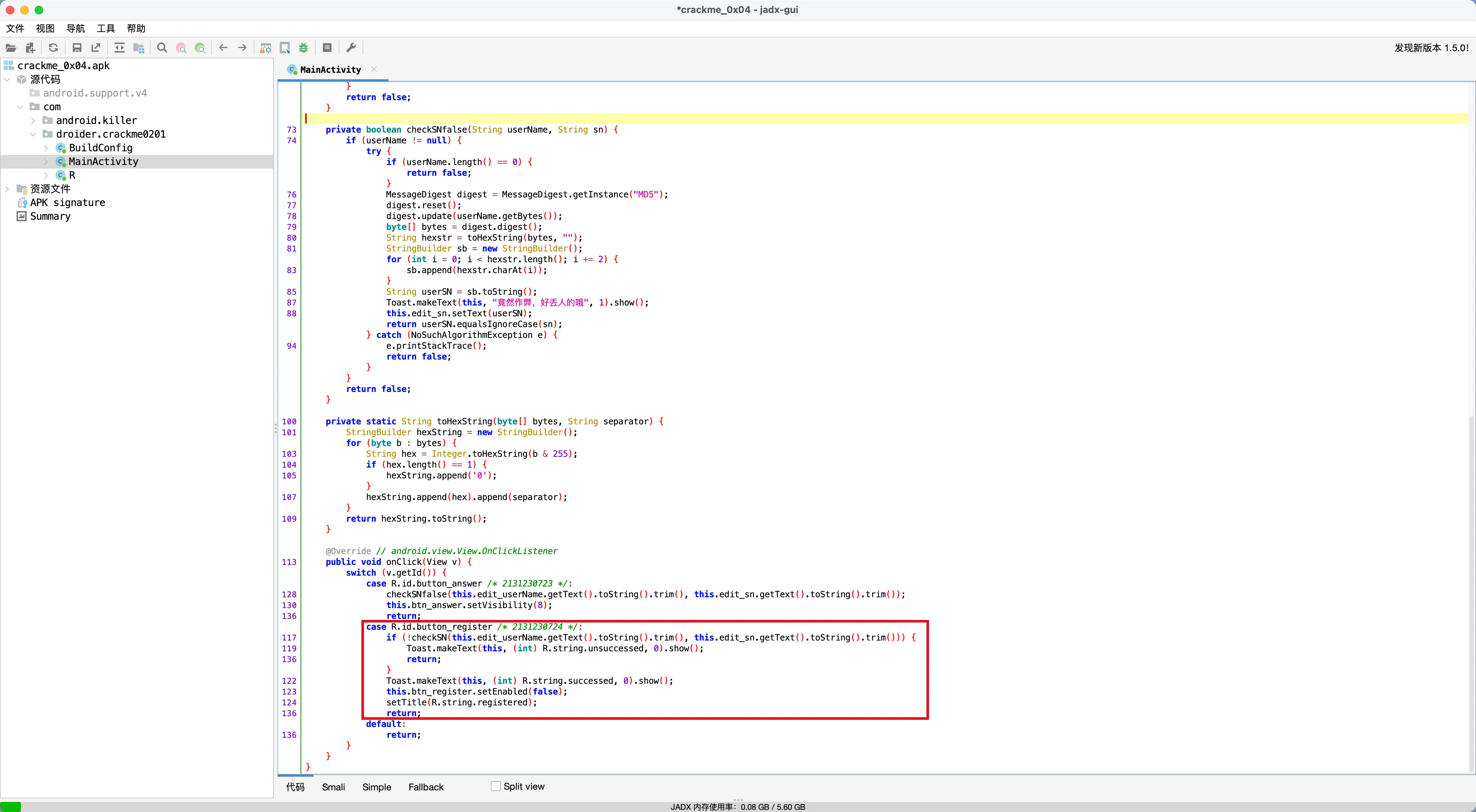Click the green memory usage bar
The height and width of the screenshot is (812, 1476).
[x=11, y=806]
